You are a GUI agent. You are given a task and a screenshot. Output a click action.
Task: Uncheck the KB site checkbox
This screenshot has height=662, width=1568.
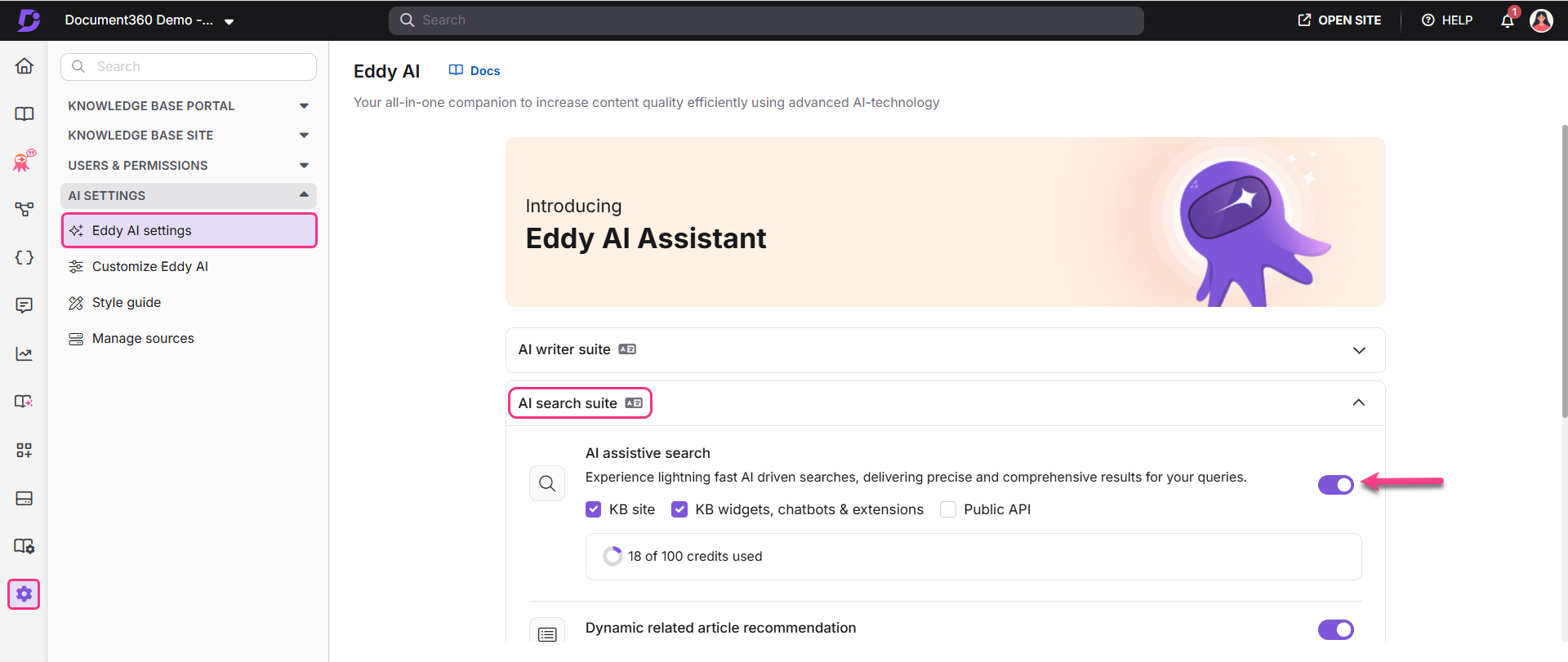[594, 509]
